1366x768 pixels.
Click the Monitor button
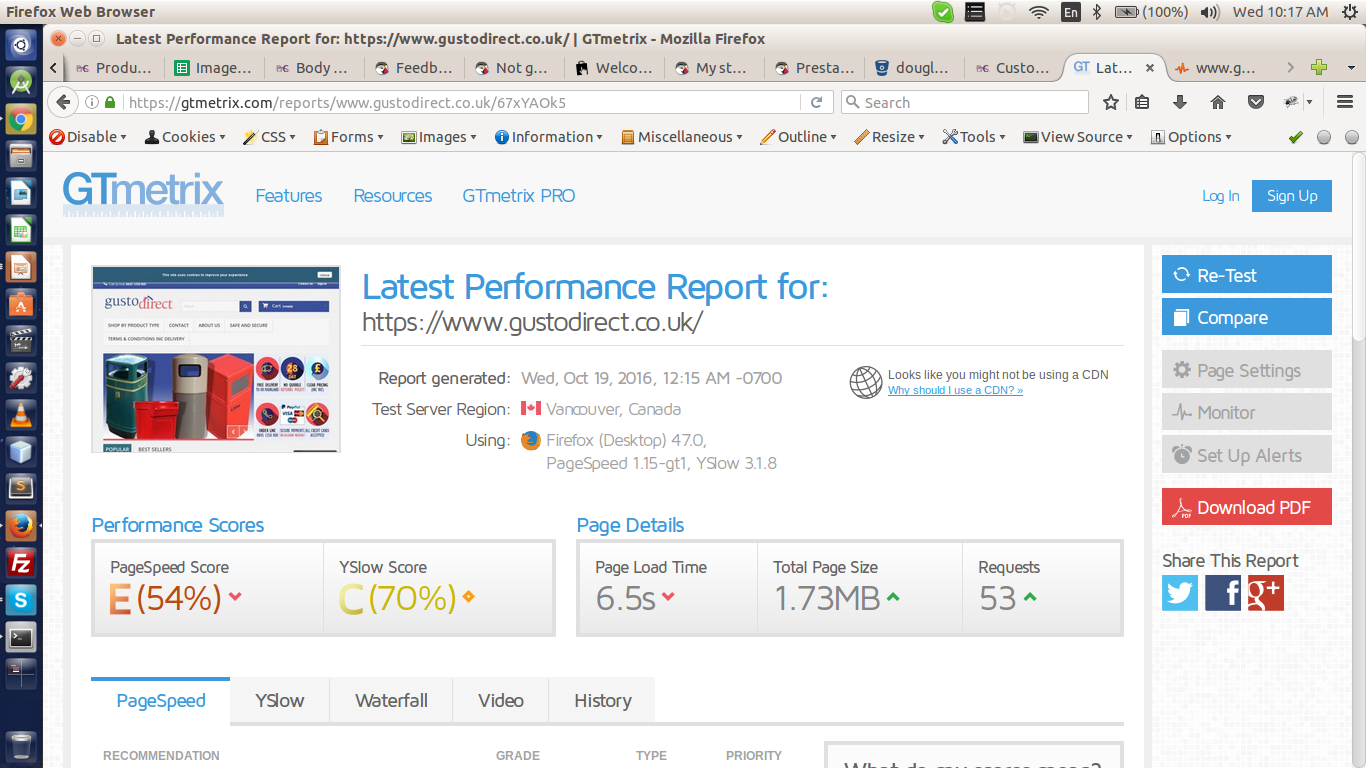point(1247,412)
